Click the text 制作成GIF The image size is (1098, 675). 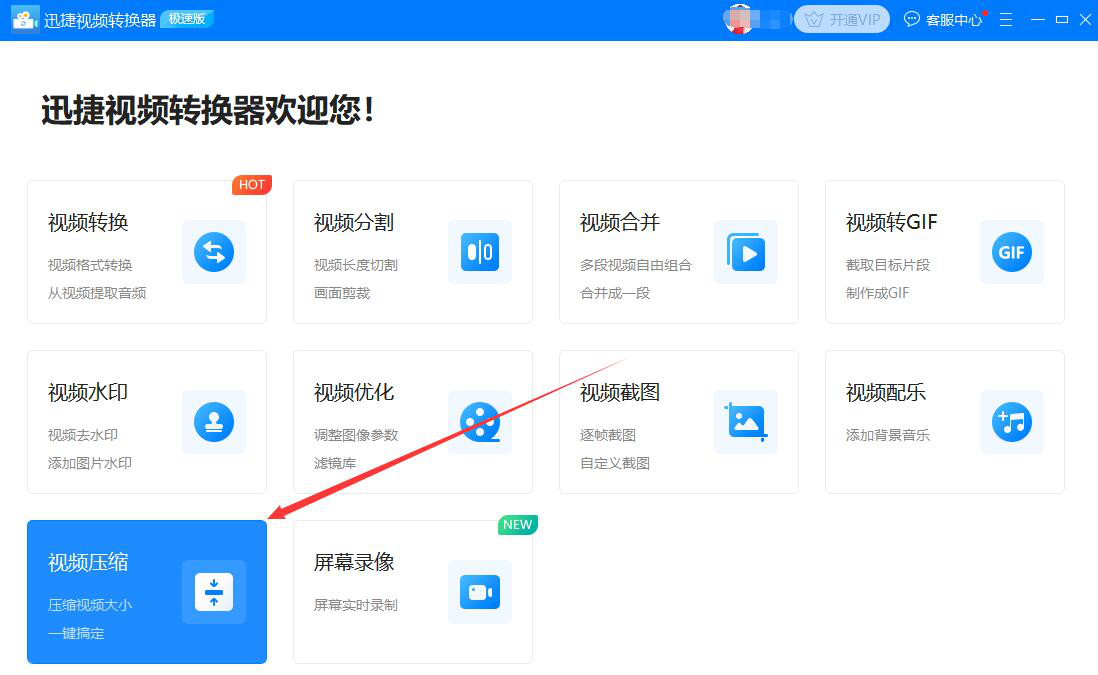click(x=877, y=293)
